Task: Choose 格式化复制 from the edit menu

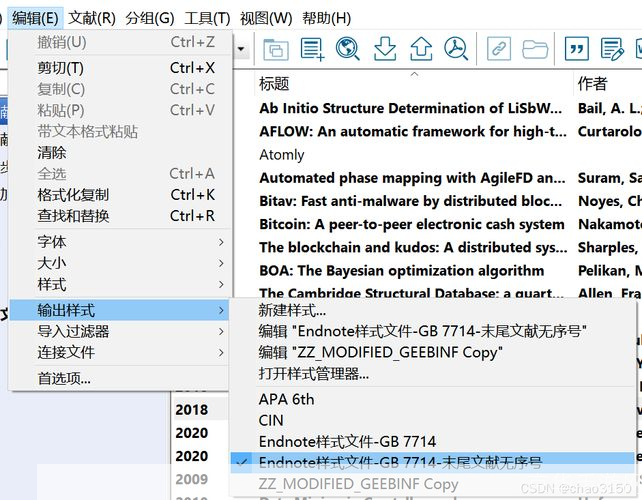Action: [120, 195]
